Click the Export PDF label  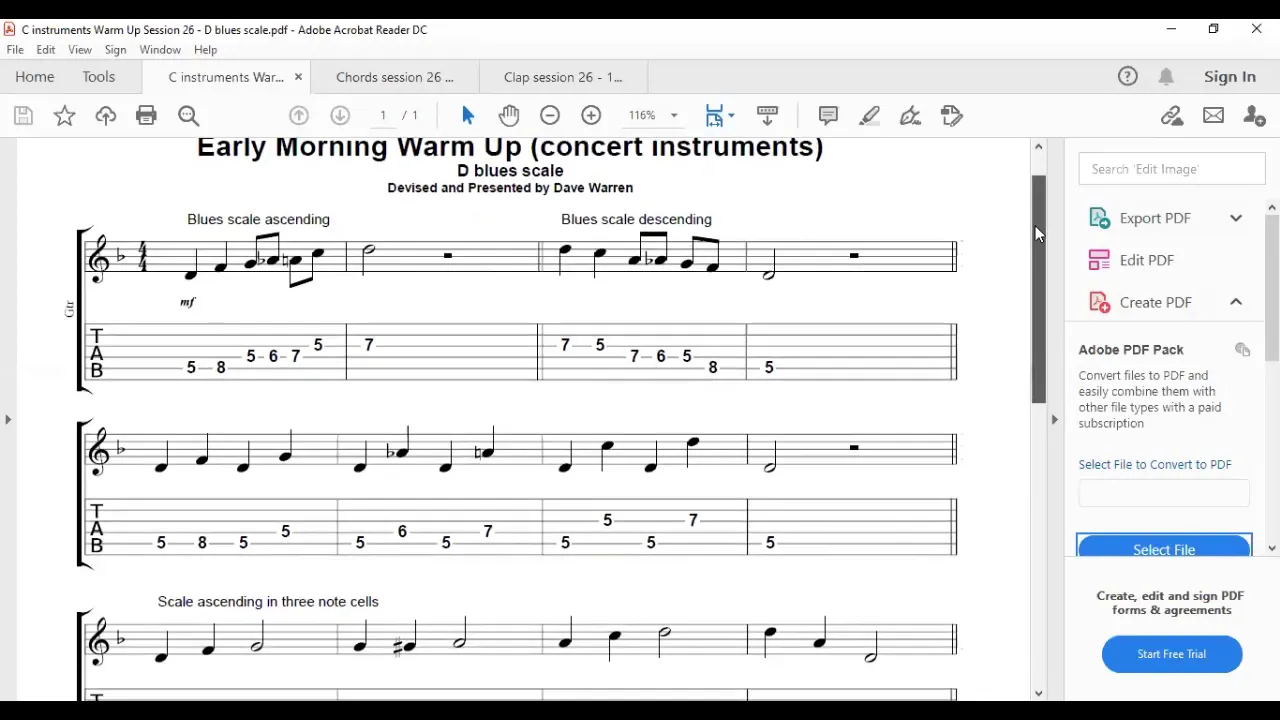click(1155, 218)
